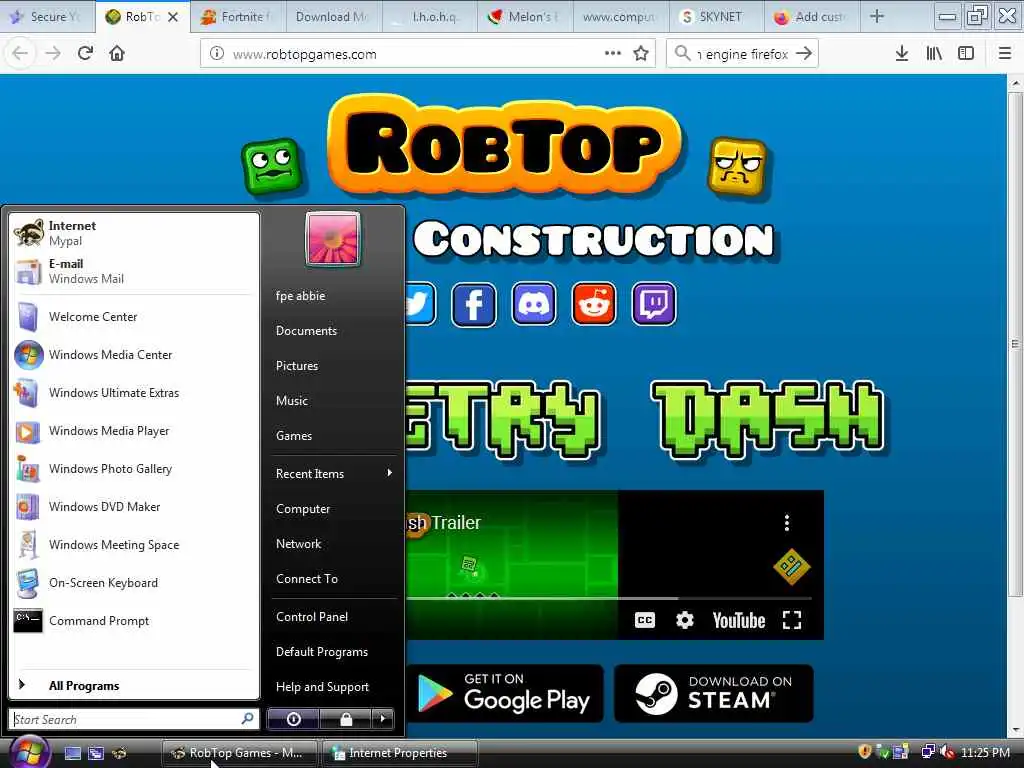Open Default Programs
This screenshot has height=768, width=1024.
click(x=333, y=652)
